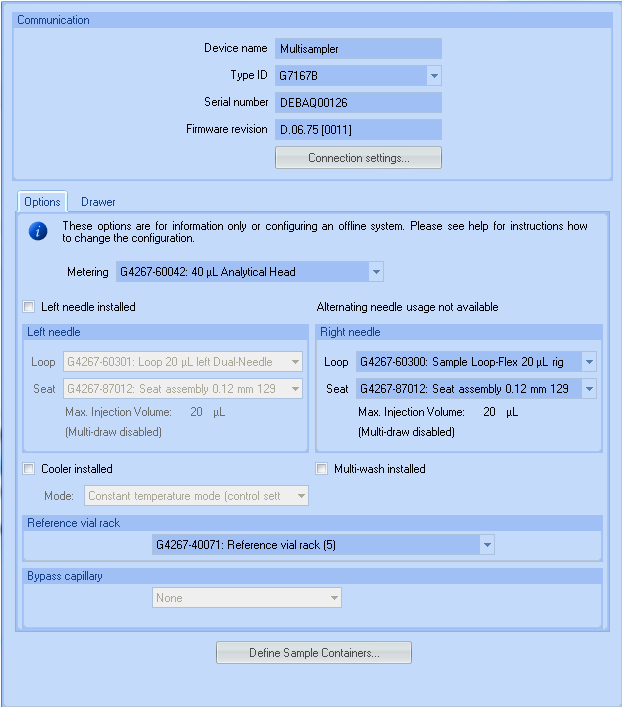Toggle the Cooler installed checkbox
Image resolution: width=622 pixels, height=707 pixels.
coord(29,469)
